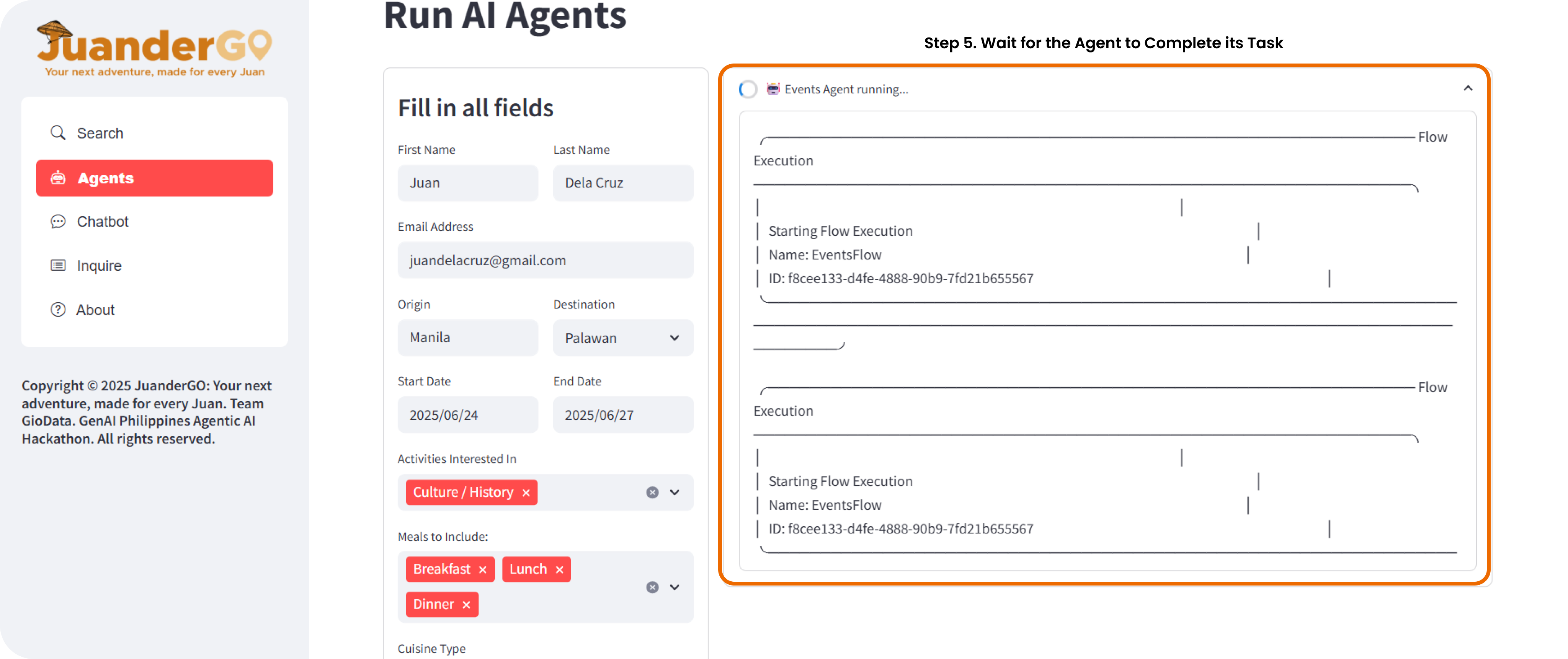
Task: Open the About menu item
Action: pos(154,310)
